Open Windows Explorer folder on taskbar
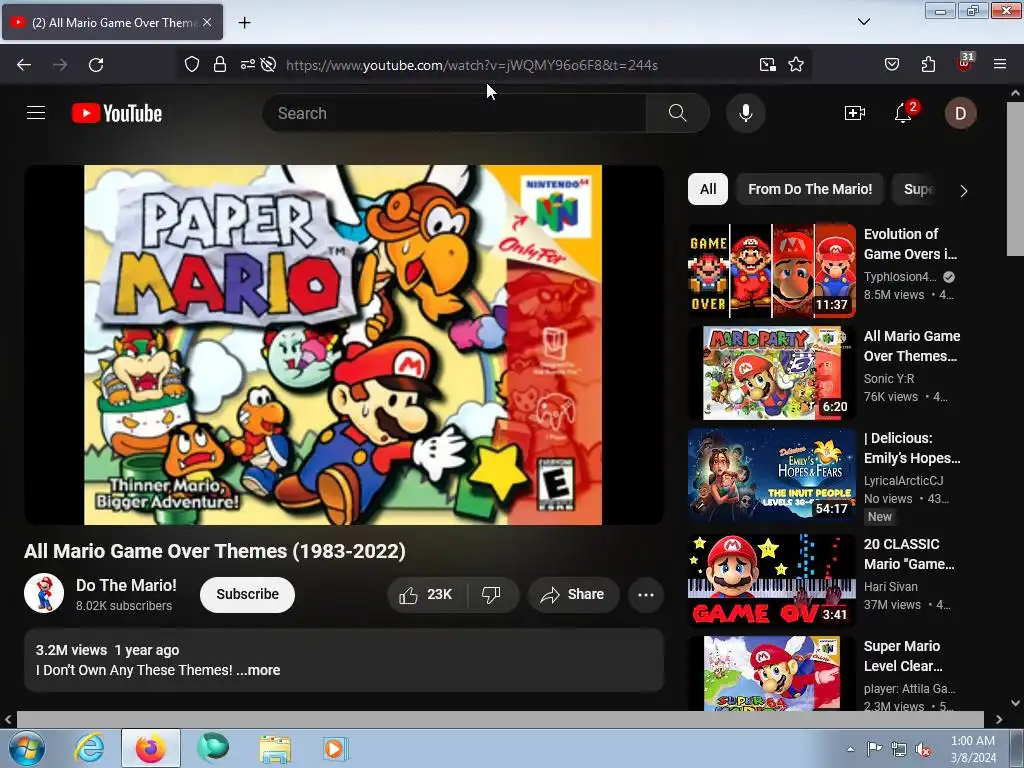The image size is (1024, 768). (x=275, y=748)
